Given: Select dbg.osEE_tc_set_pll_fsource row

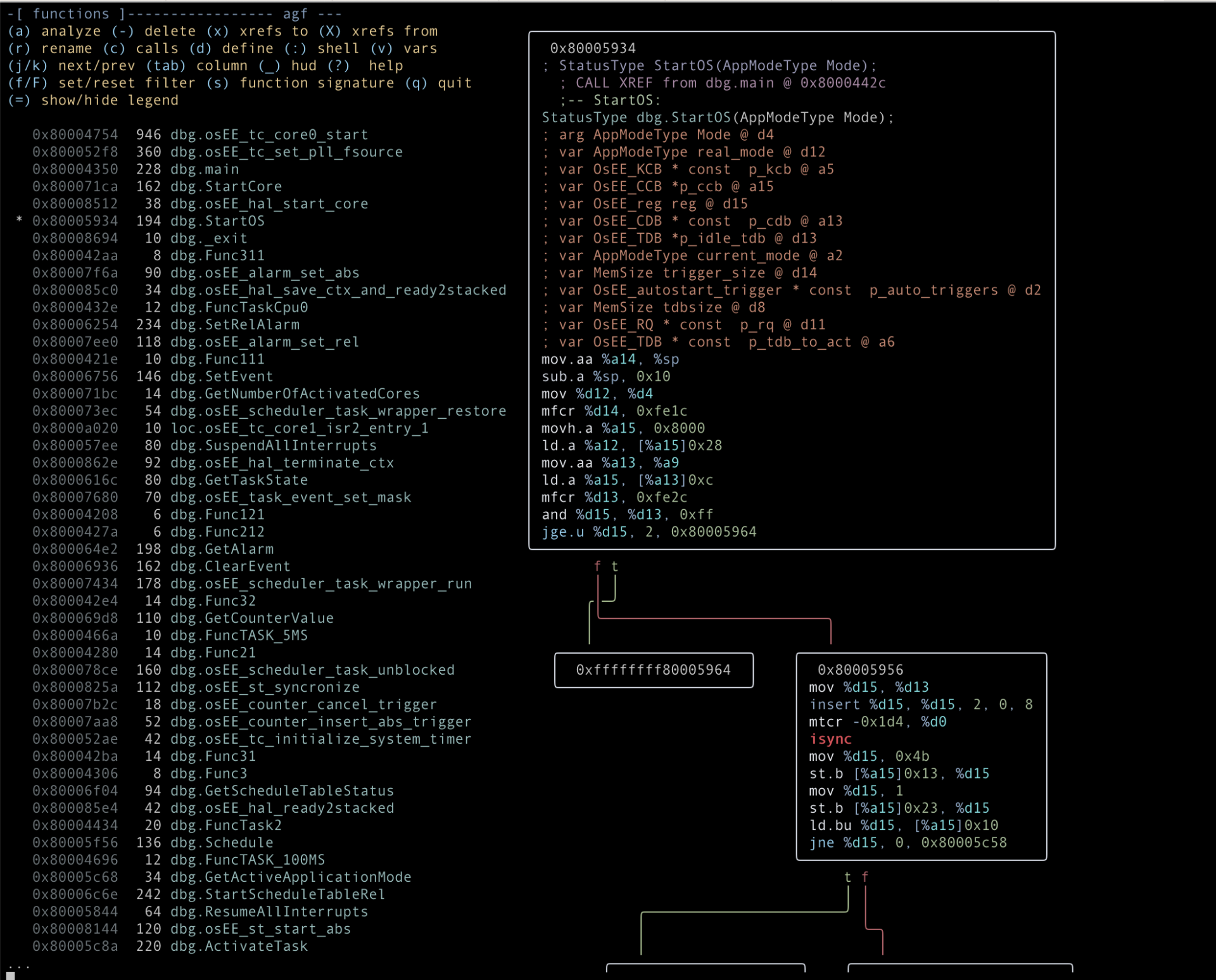Looking at the screenshot, I should point(217,152).
